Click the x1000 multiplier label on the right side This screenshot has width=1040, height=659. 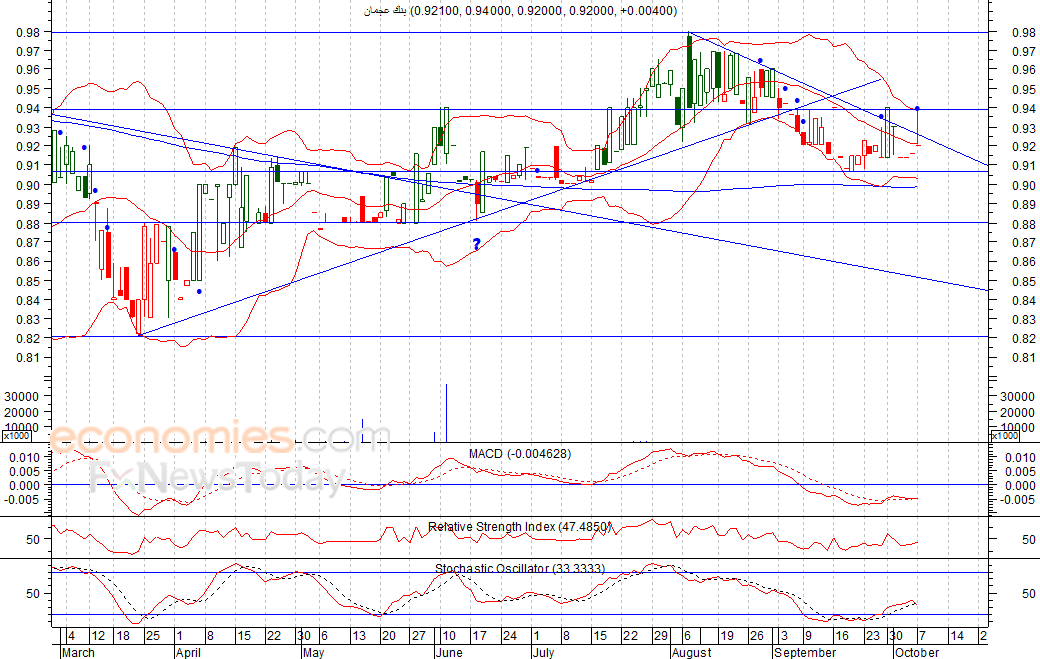point(1004,436)
